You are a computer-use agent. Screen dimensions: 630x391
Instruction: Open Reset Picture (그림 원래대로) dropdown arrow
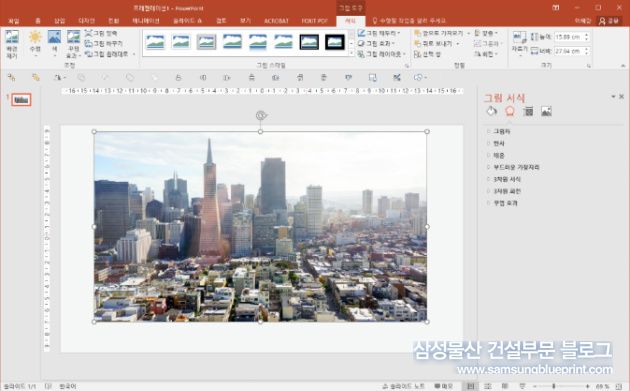[134, 54]
